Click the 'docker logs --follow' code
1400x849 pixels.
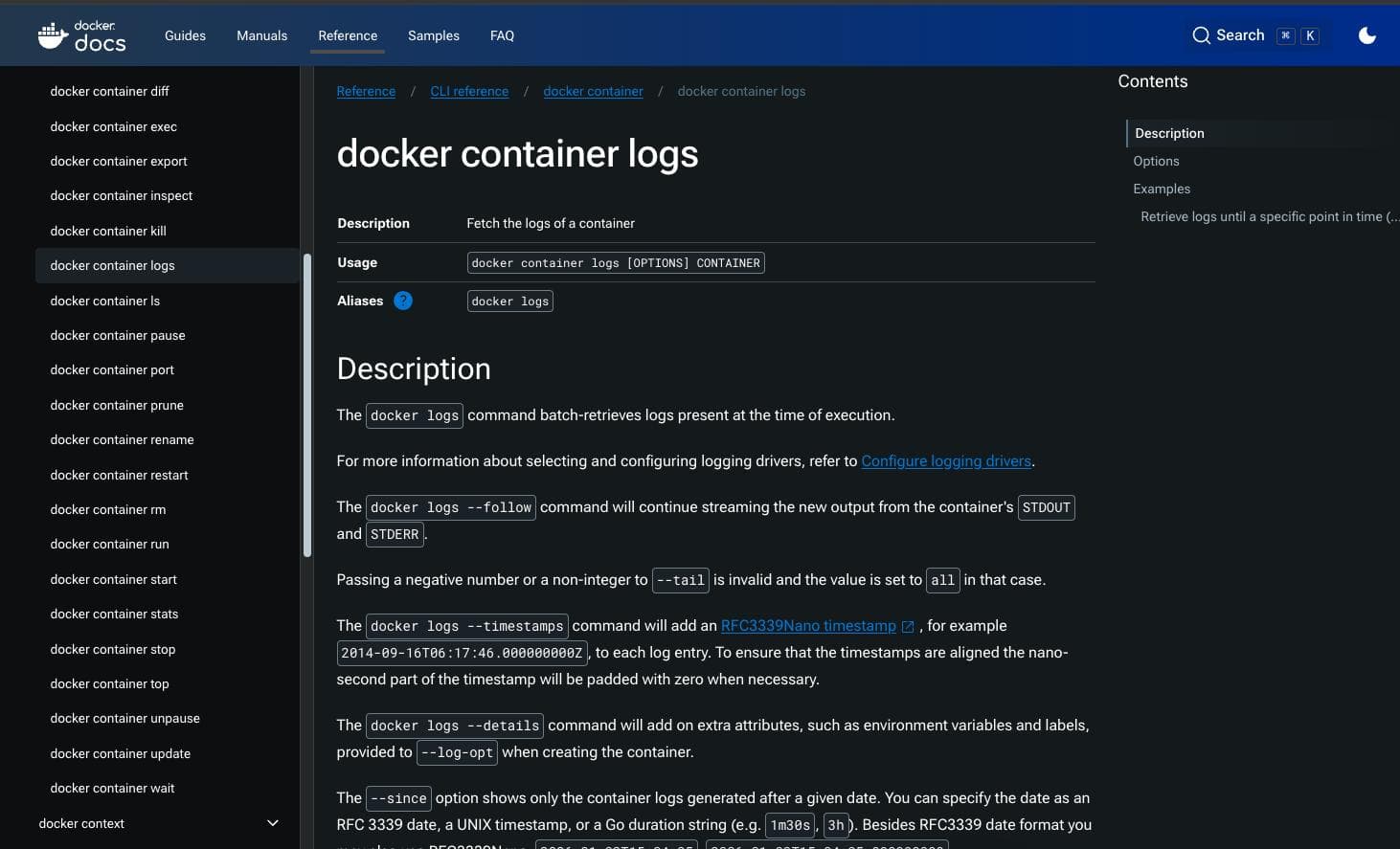click(451, 507)
